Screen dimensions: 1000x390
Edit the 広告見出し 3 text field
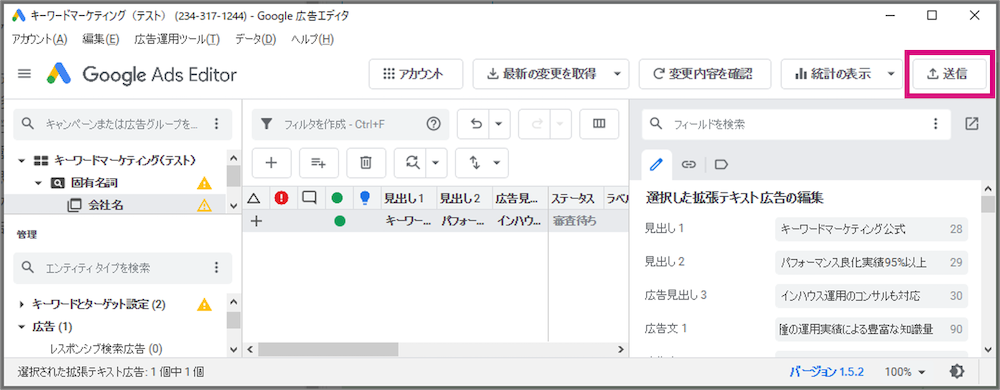coord(871,296)
